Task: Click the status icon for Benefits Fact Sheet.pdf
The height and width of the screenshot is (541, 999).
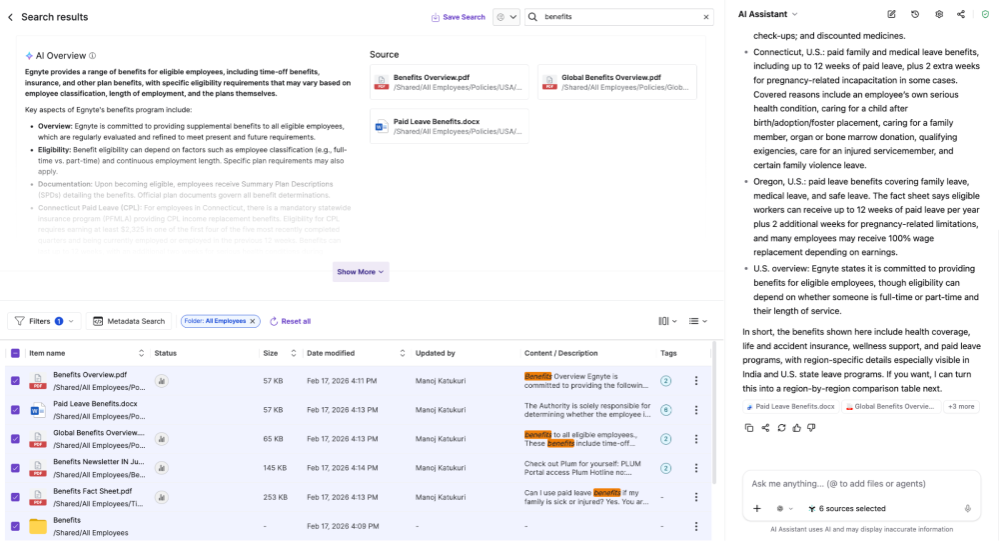Action: [x=162, y=497]
